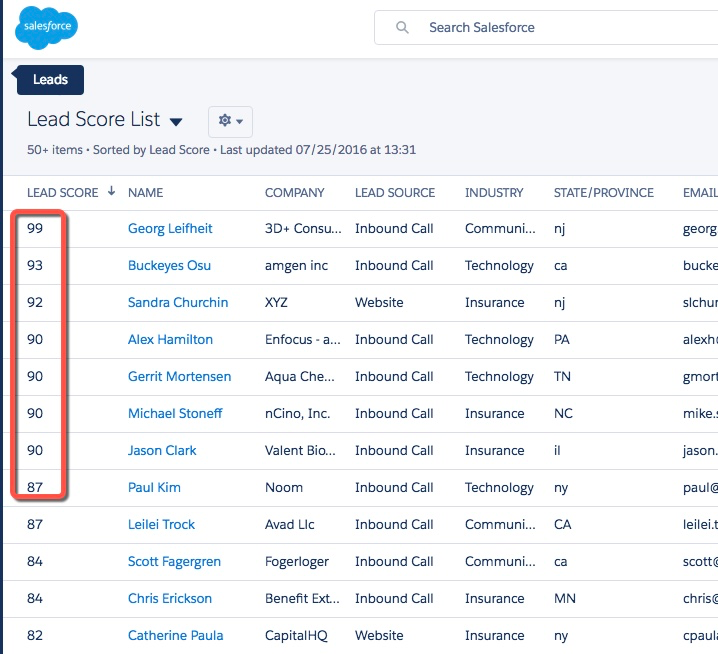Sort by the Company column header
Screen dimensions: 718x654
tap(294, 193)
